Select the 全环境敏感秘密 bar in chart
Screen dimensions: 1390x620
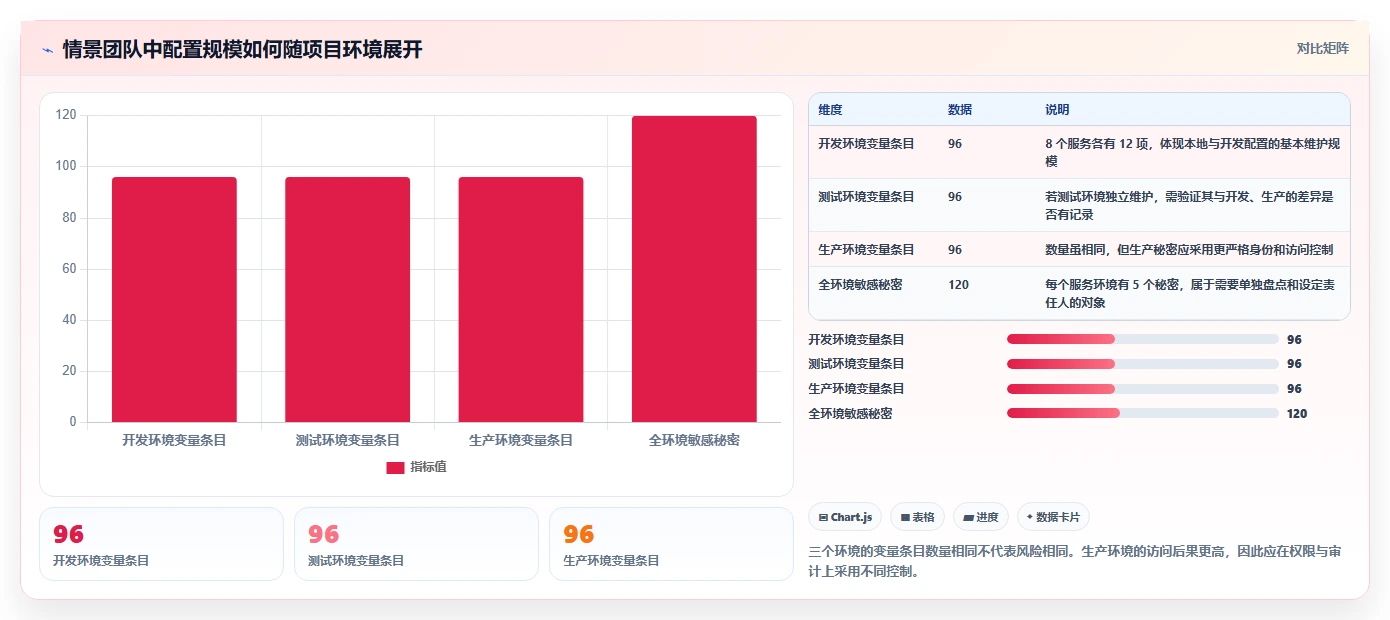click(694, 269)
